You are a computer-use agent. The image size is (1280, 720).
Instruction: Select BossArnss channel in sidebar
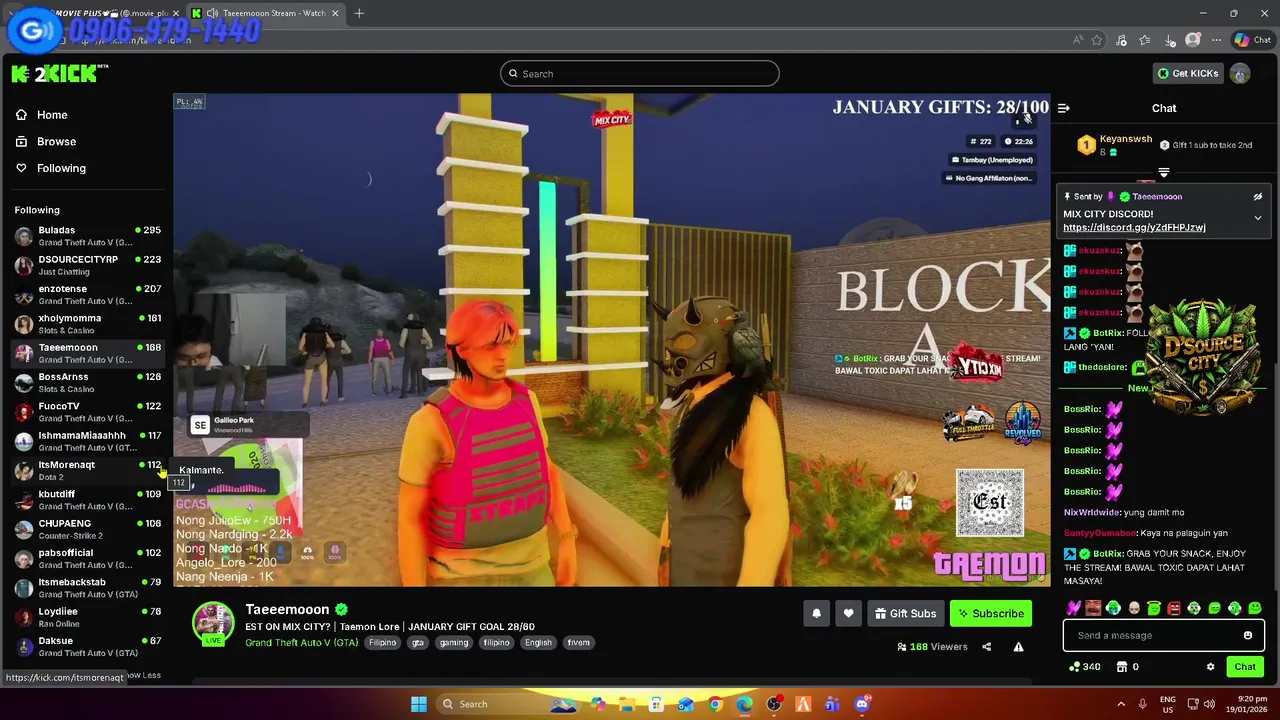coord(87,382)
